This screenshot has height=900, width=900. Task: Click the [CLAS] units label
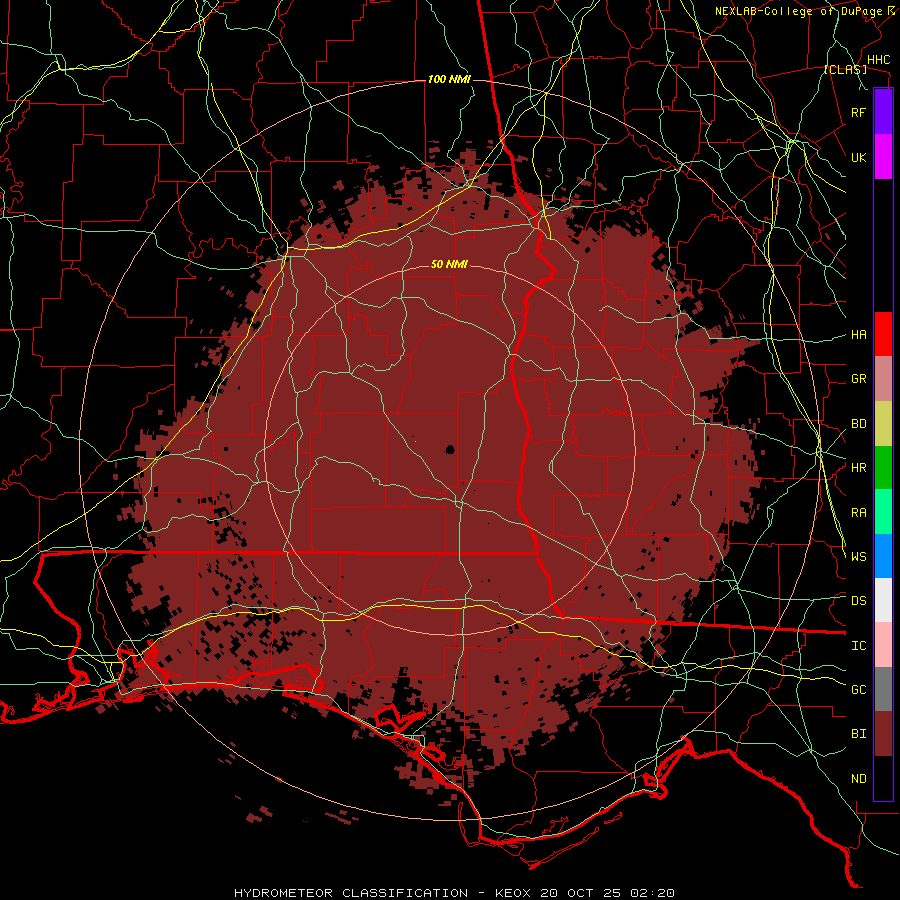click(x=845, y=70)
